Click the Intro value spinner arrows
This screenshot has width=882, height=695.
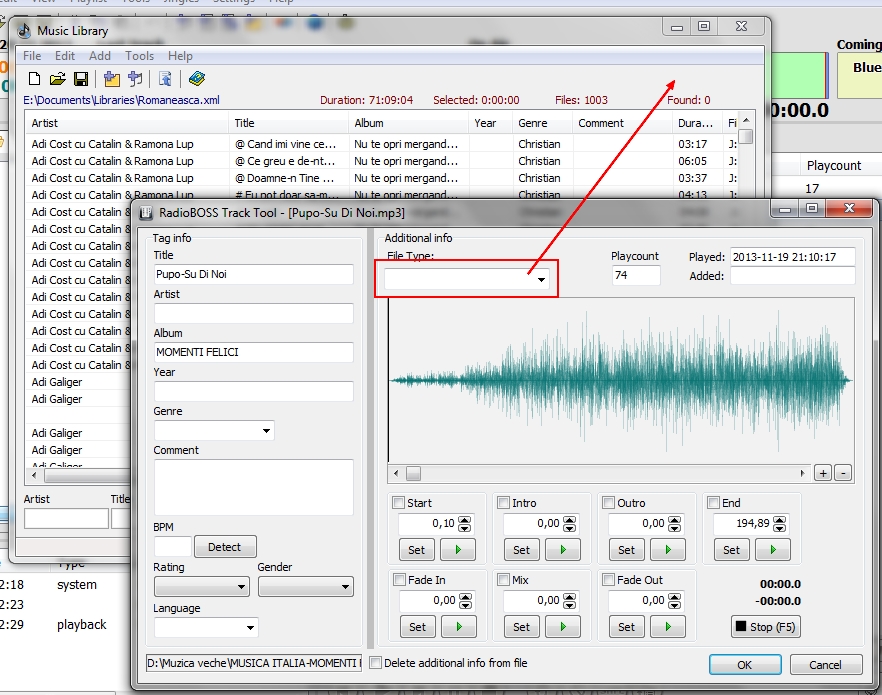pos(569,524)
